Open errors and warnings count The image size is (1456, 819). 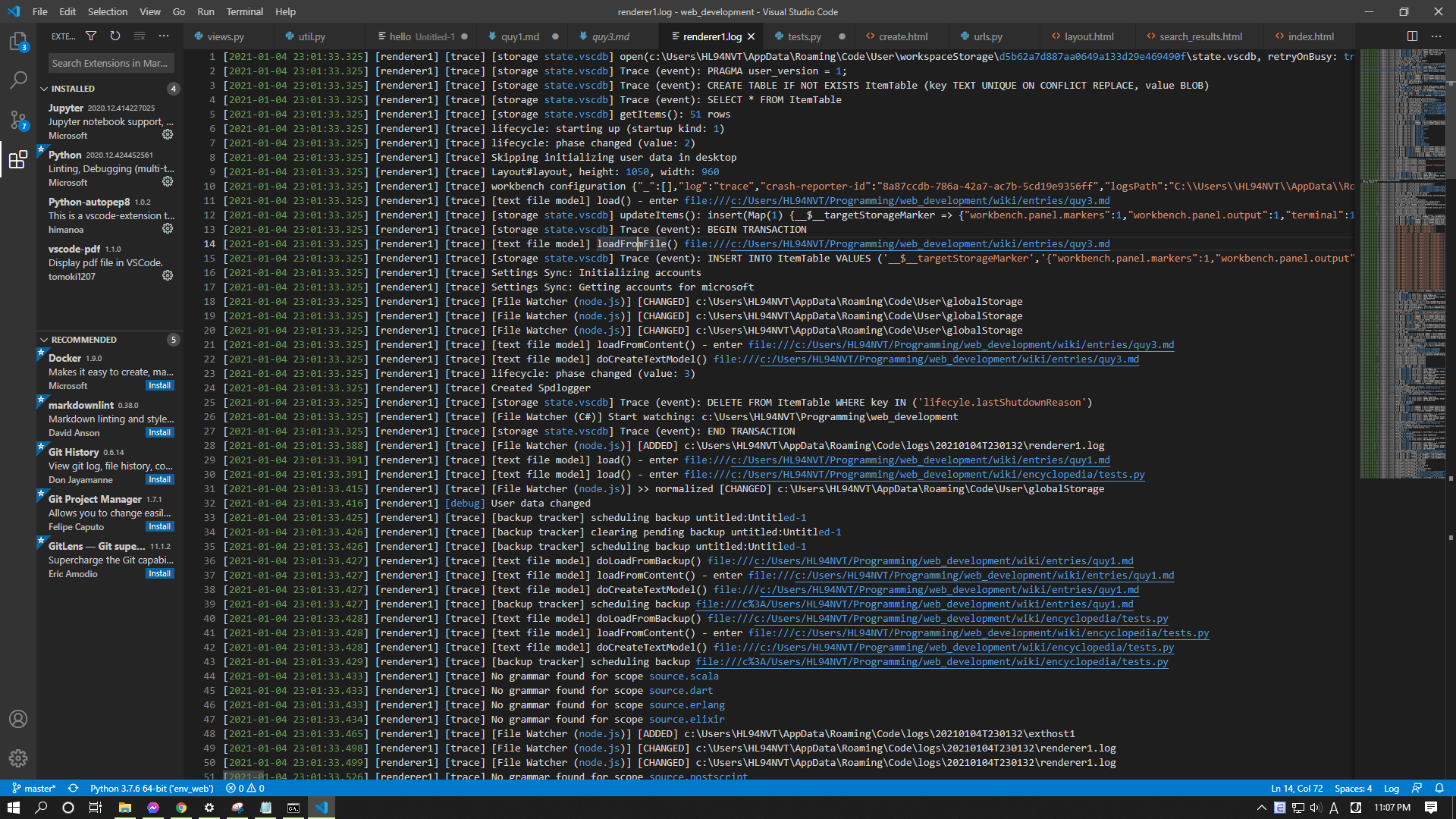click(244, 788)
